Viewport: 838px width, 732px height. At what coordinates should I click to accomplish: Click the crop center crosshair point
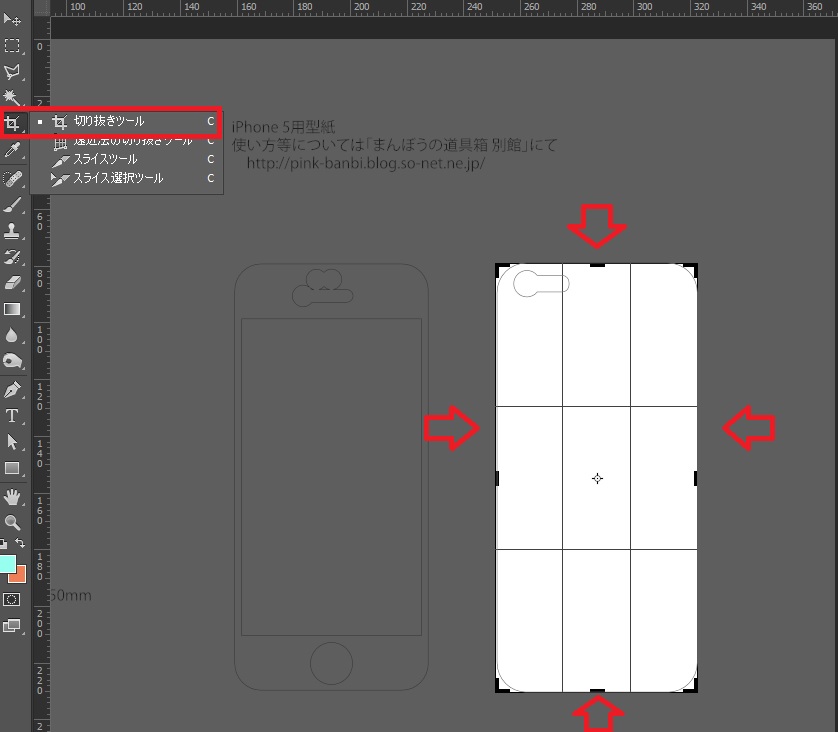click(x=598, y=478)
